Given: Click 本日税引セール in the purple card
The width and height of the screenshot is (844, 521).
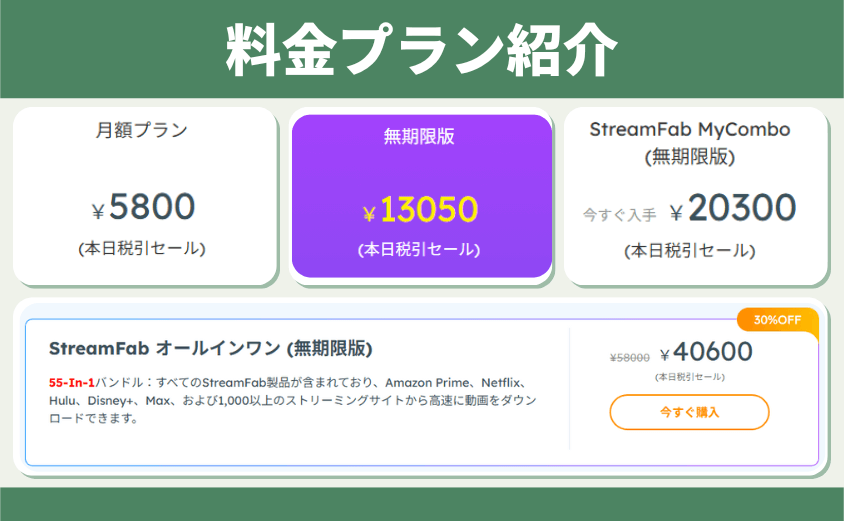Looking at the screenshot, I should tap(419, 249).
